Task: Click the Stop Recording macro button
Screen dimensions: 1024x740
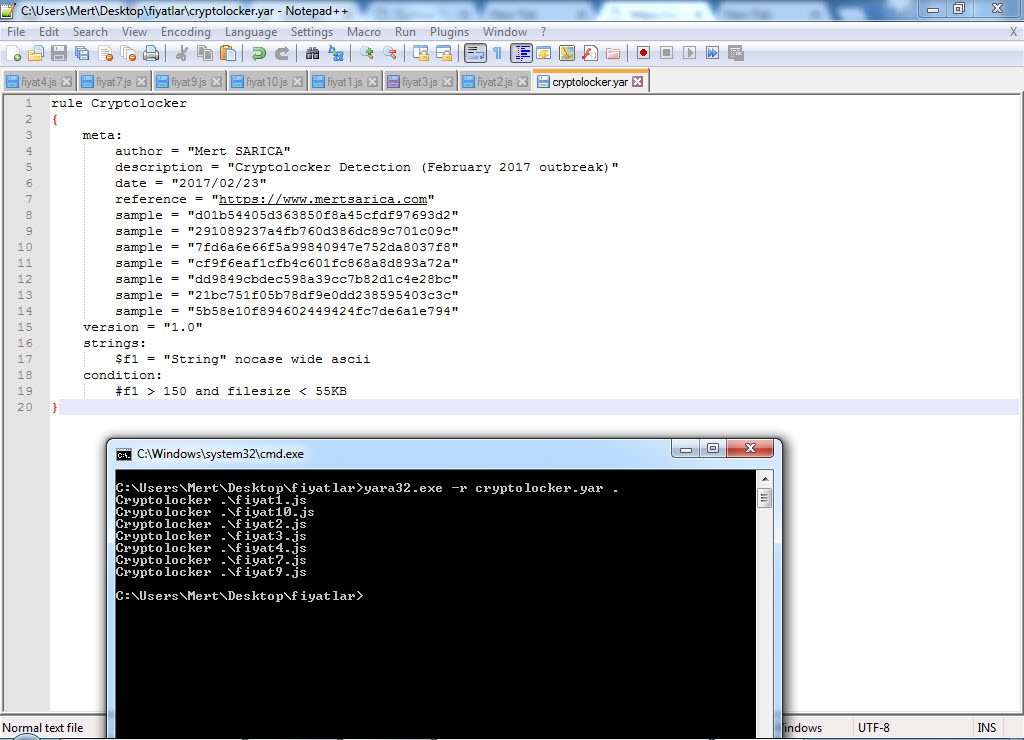Action: click(666, 54)
